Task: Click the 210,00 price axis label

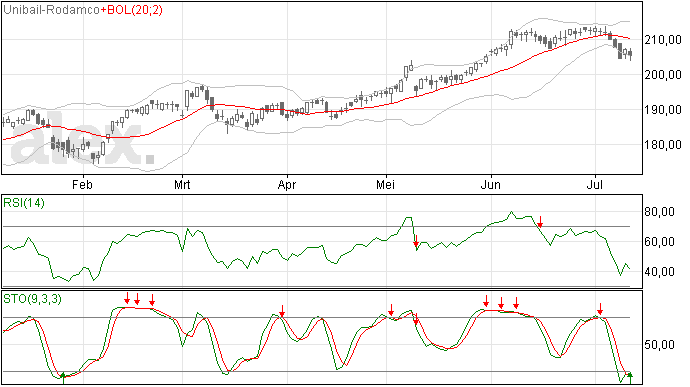Action: click(x=663, y=40)
